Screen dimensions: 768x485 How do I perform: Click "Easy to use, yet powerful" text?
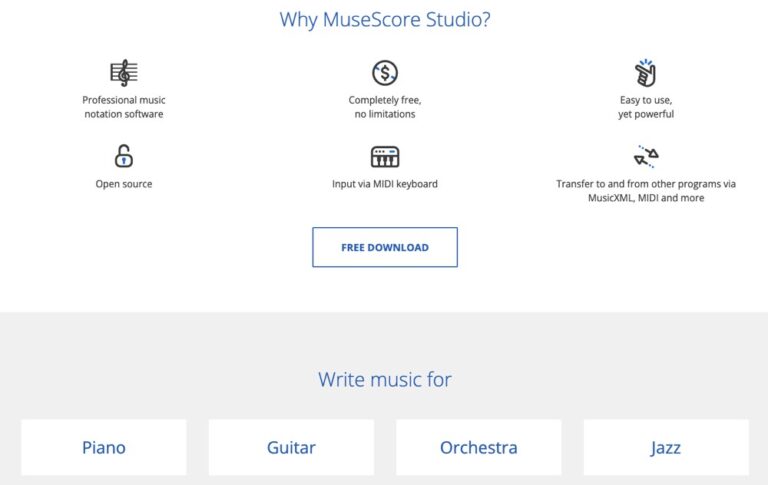(x=646, y=107)
